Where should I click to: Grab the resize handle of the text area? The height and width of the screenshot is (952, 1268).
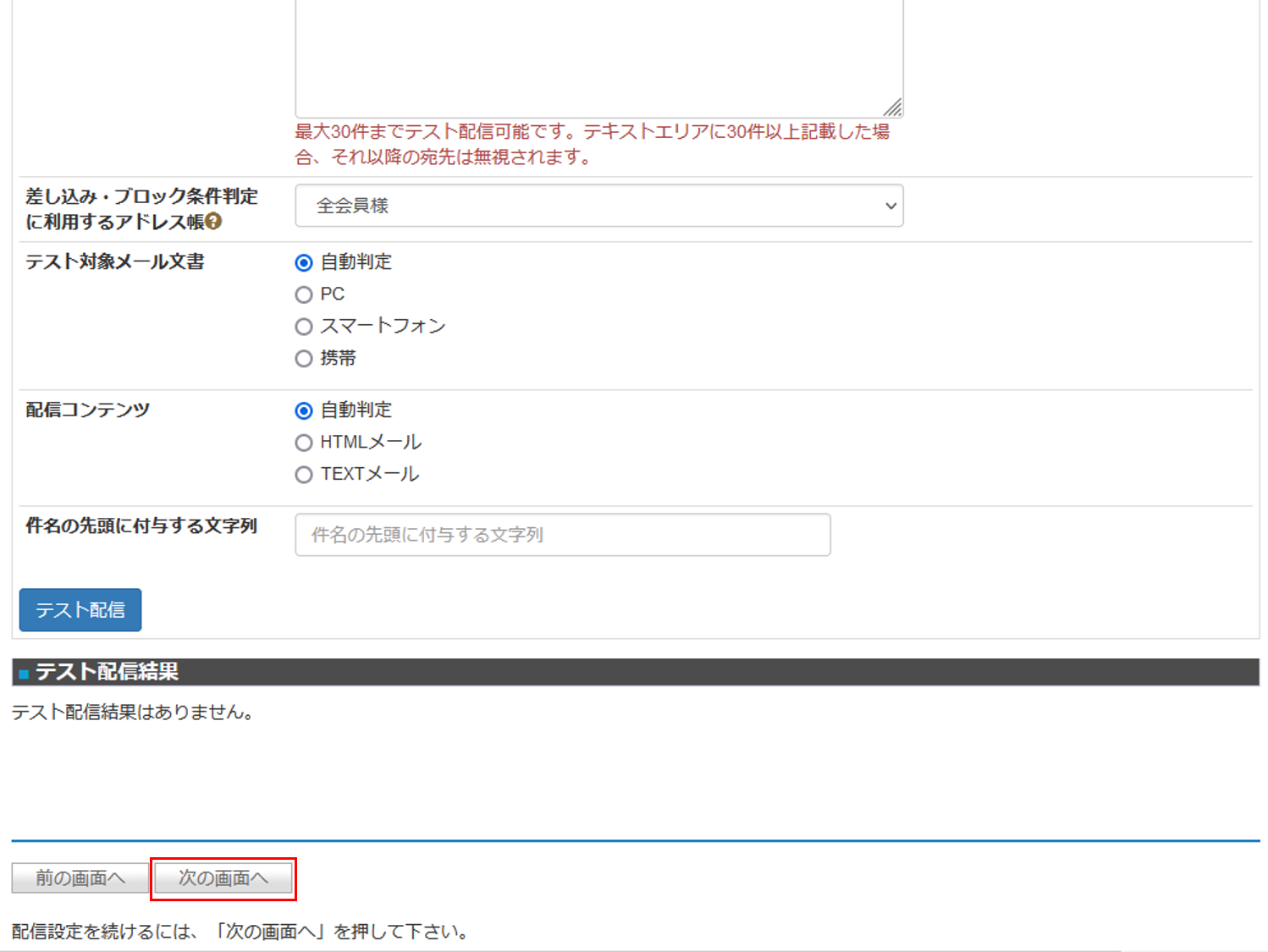pos(893,107)
